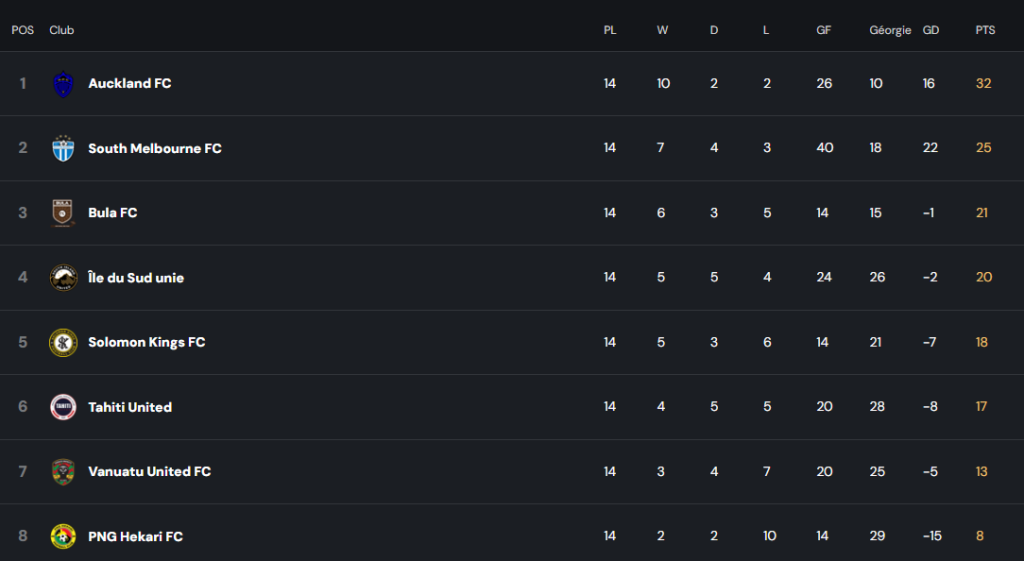Viewport: 1024px width, 561px height.
Task: Click the Tahiti United round badge
Action: [x=63, y=407]
